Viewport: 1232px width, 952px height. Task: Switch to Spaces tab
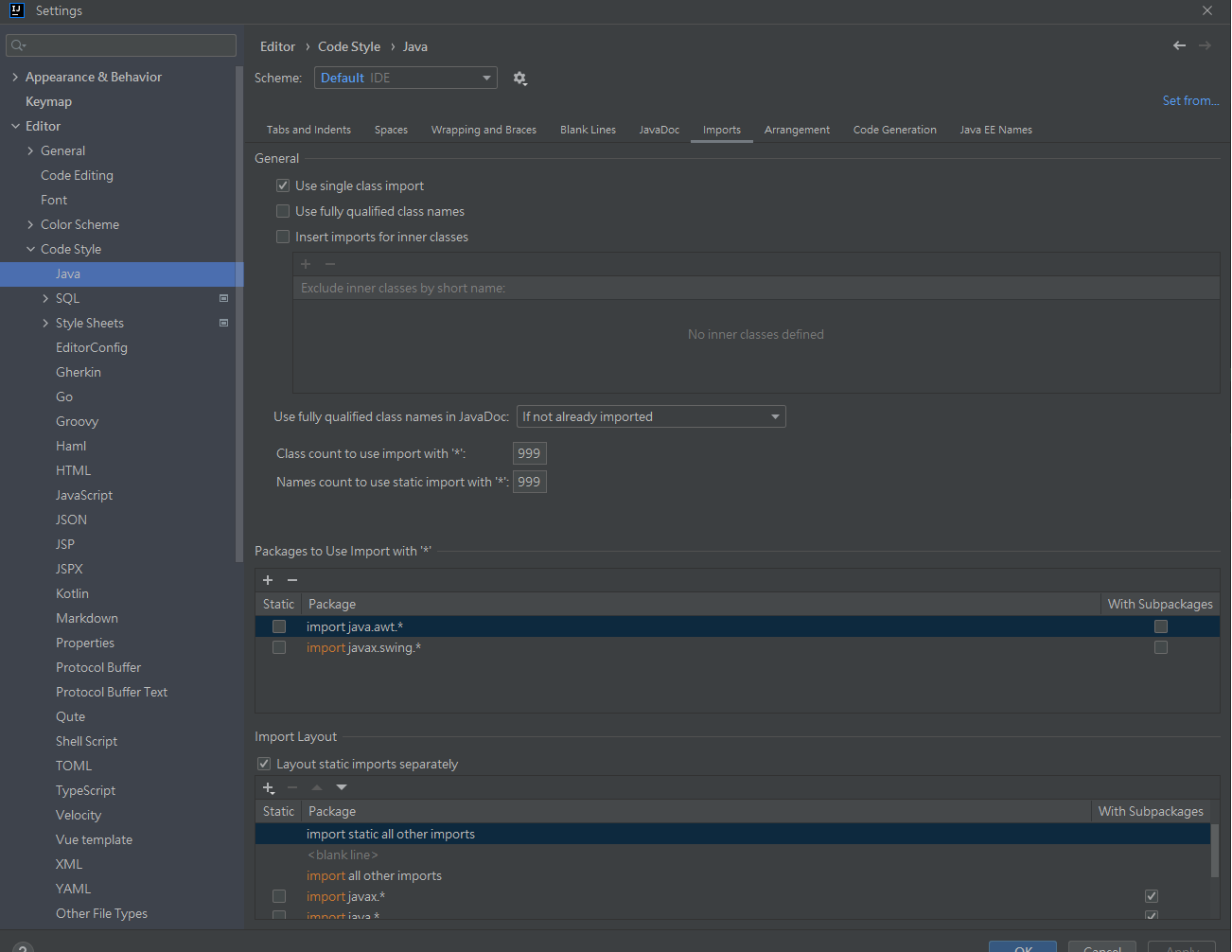391,130
